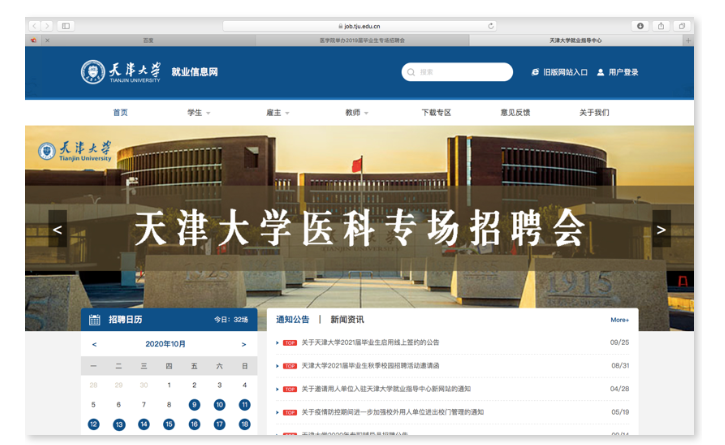The image size is (725, 445).
Task: Select calendar date 17
Action: pyautogui.click(x=219, y=424)
